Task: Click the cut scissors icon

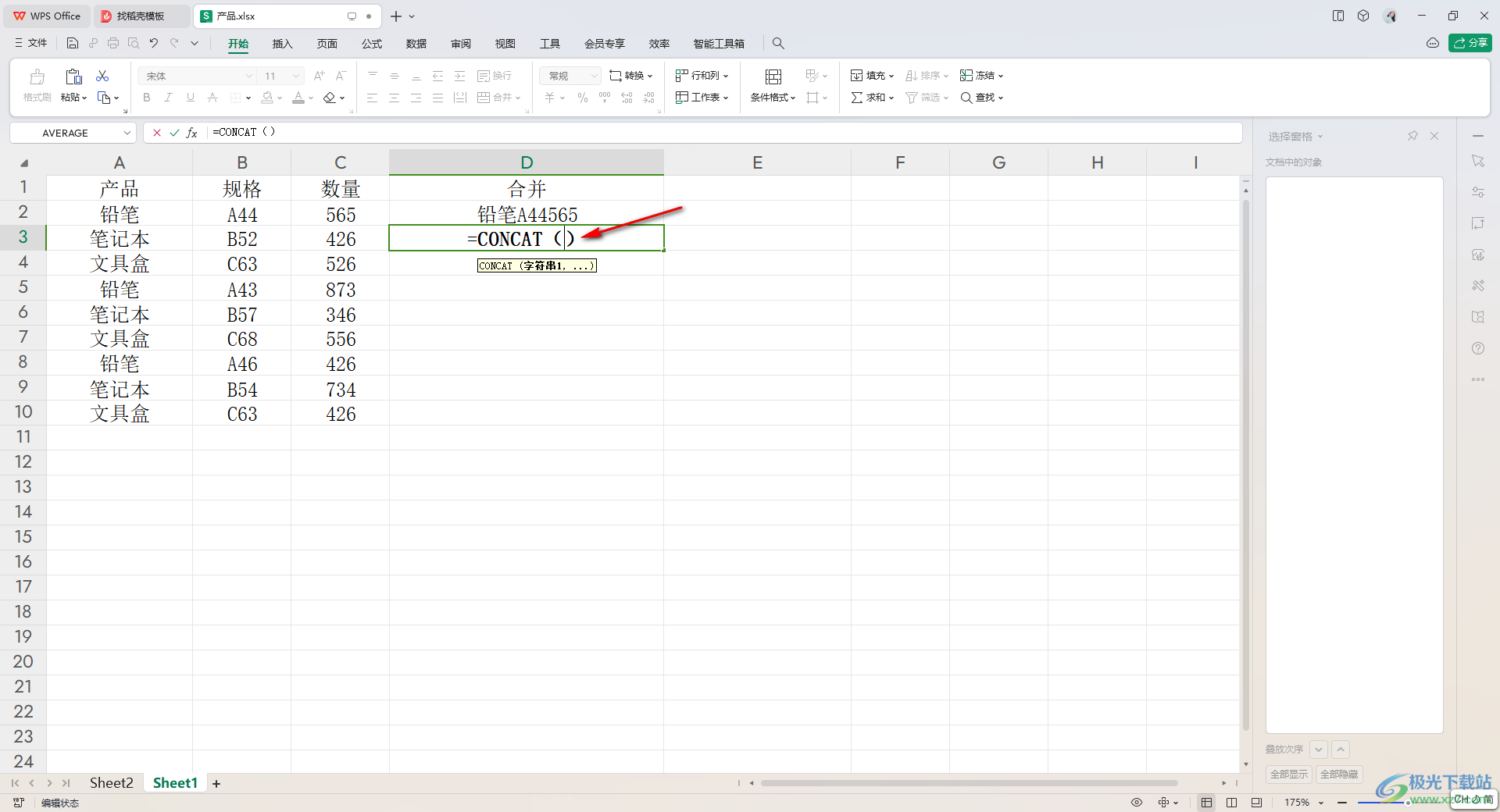Action: point(102,76)
